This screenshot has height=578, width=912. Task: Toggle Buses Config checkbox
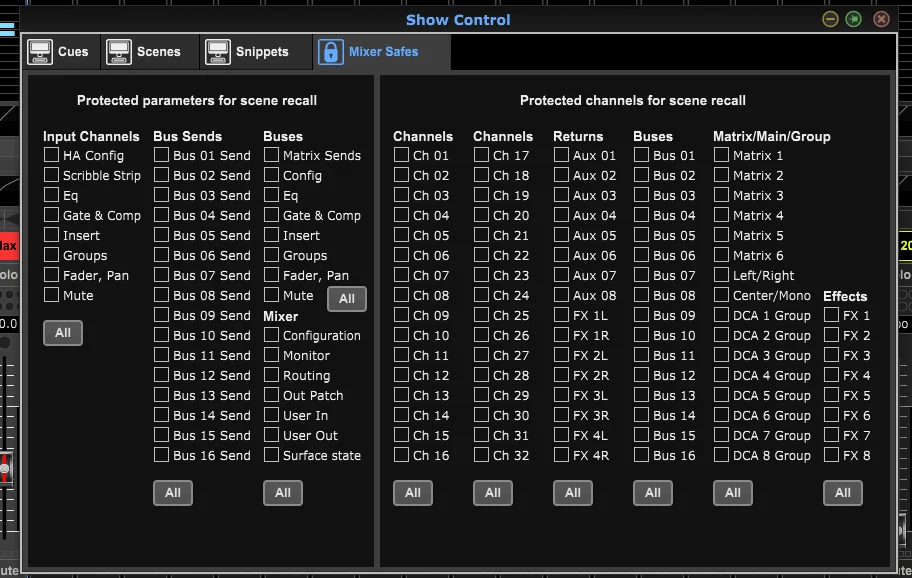[271, 174]
